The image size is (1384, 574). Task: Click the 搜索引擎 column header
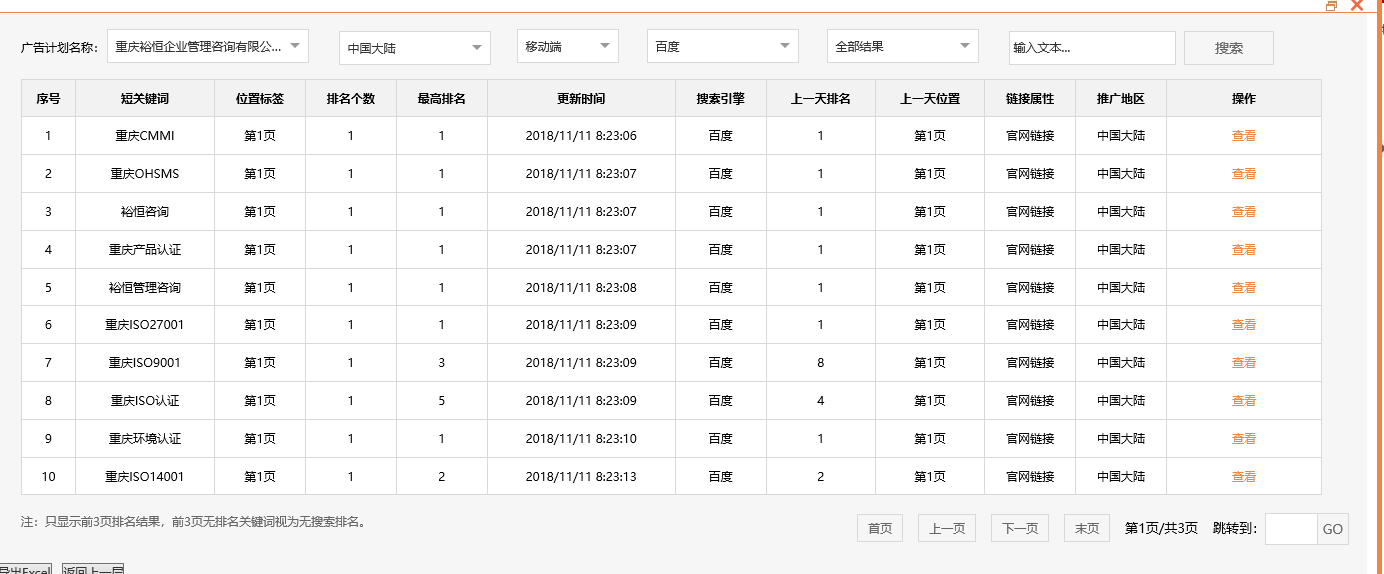tap(721, 99)
